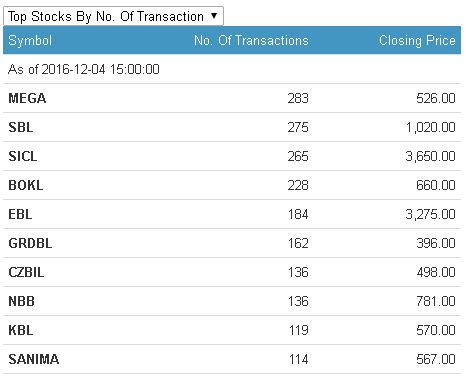468x380 pixels.
Task: Open the SANIMA stock symbol
Action: (x=34, y=359)
